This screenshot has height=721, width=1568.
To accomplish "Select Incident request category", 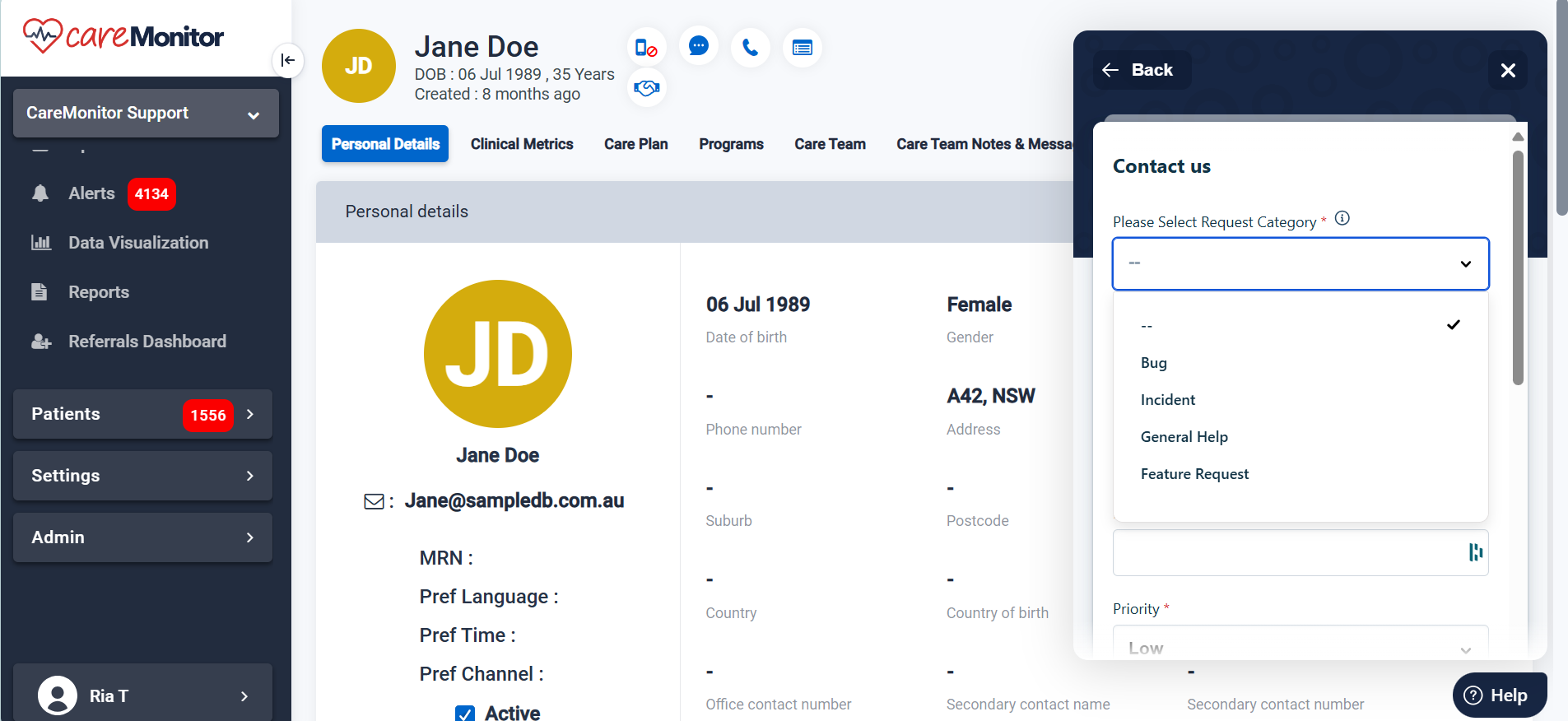I will (1300, 400).
